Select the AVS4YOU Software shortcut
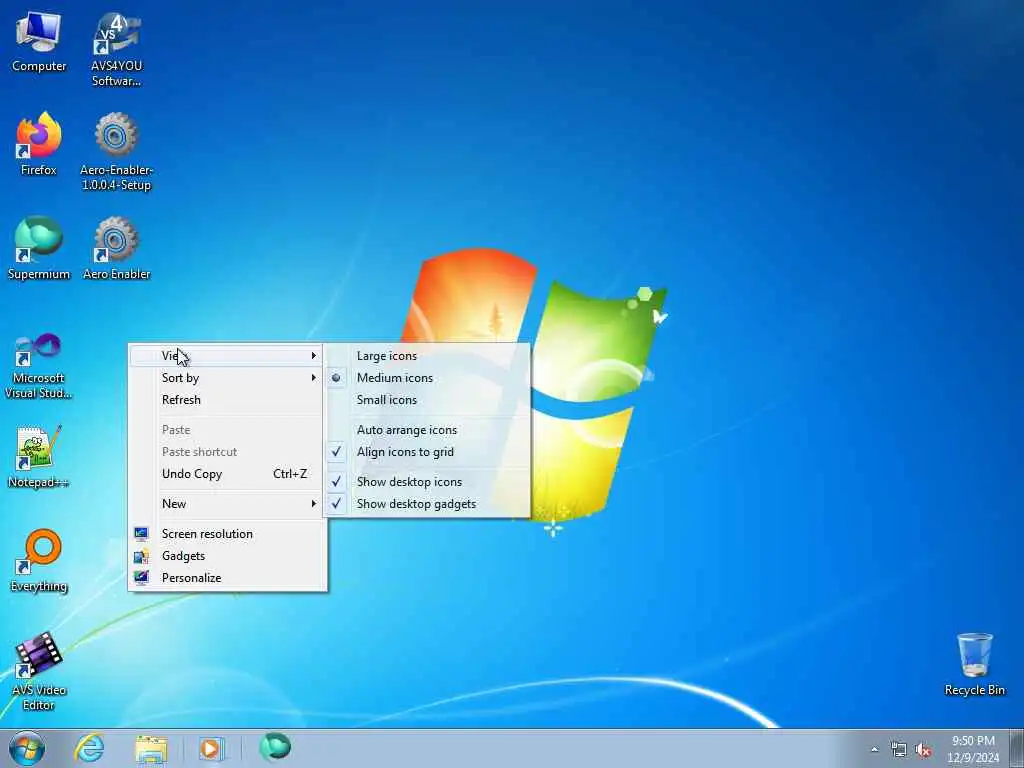Screen dimensions: 1024x768 (116, 50)
